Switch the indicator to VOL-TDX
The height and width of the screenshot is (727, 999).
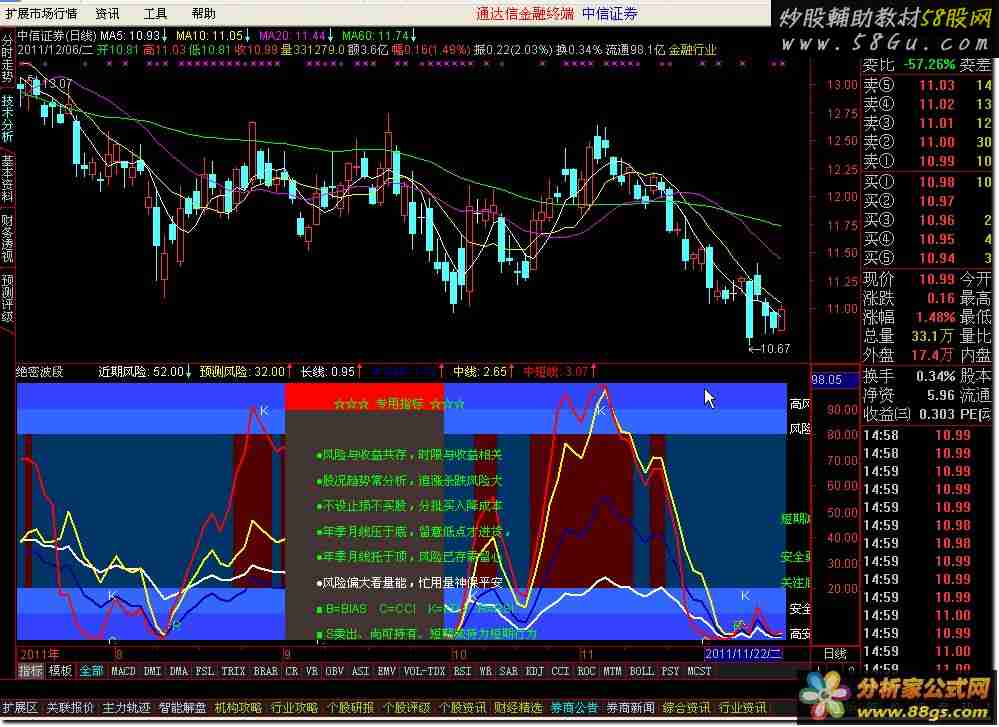coord(425,671)
